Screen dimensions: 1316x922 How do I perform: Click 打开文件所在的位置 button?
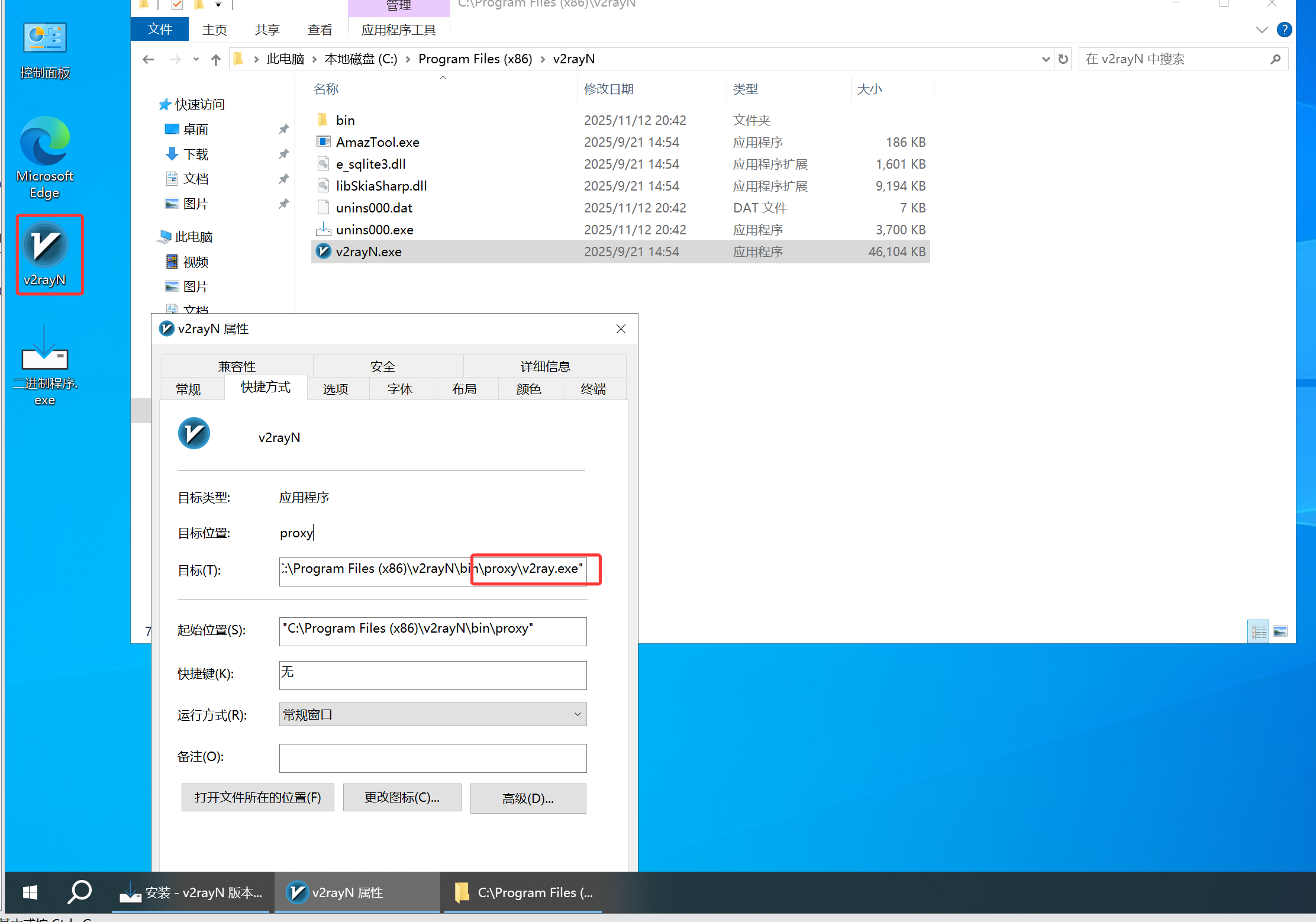pyautogui.click(x=257, y=797)
